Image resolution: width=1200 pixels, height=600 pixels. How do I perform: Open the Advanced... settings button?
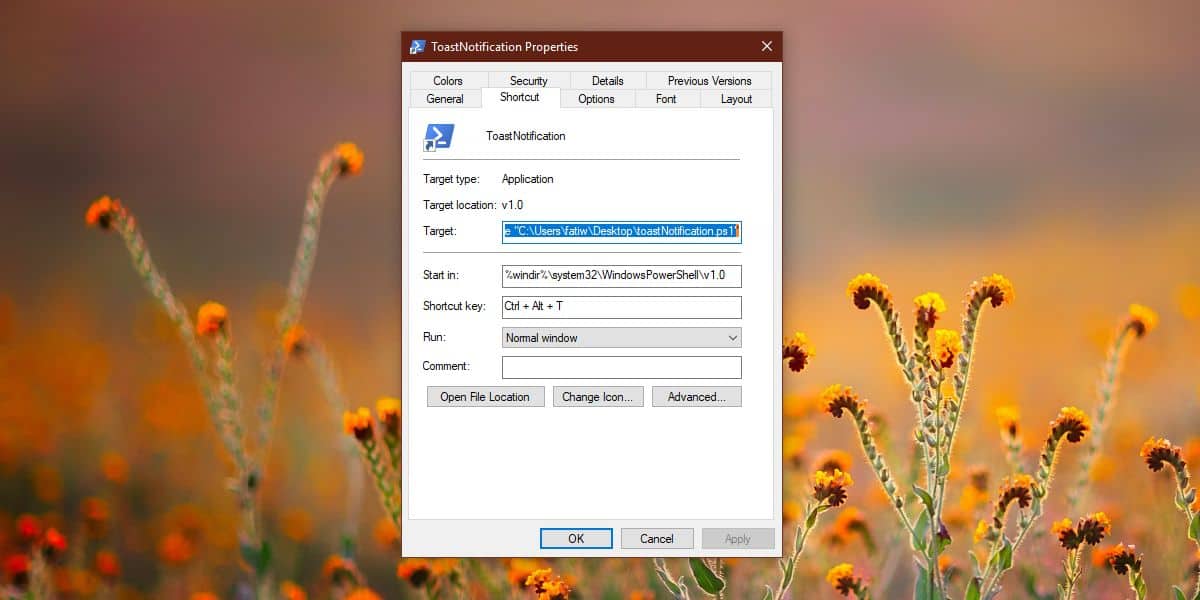[x=697, y=397]
